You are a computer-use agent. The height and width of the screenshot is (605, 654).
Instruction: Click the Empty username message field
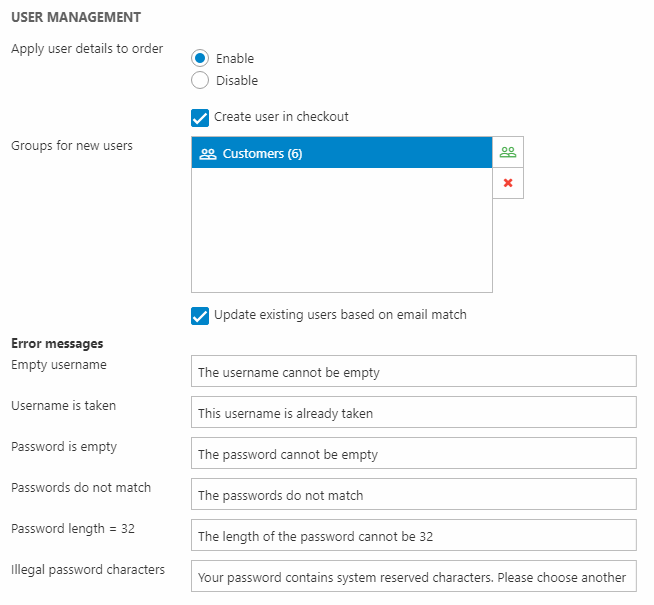point(413,372)
